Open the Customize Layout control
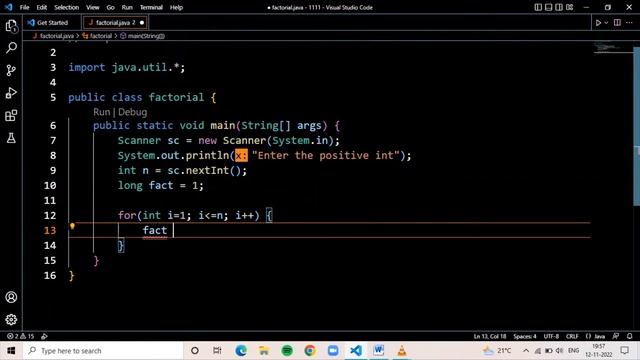 coord(569,7)
